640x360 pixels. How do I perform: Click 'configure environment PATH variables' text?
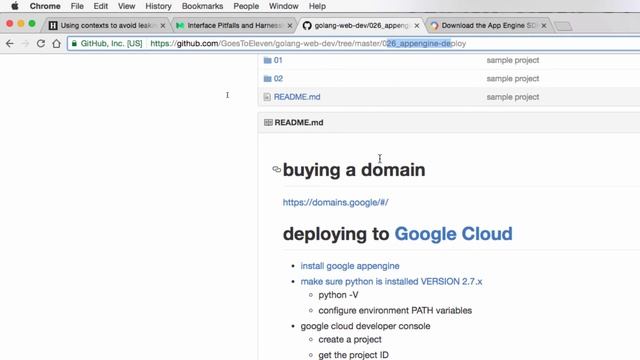pos(395,311)
